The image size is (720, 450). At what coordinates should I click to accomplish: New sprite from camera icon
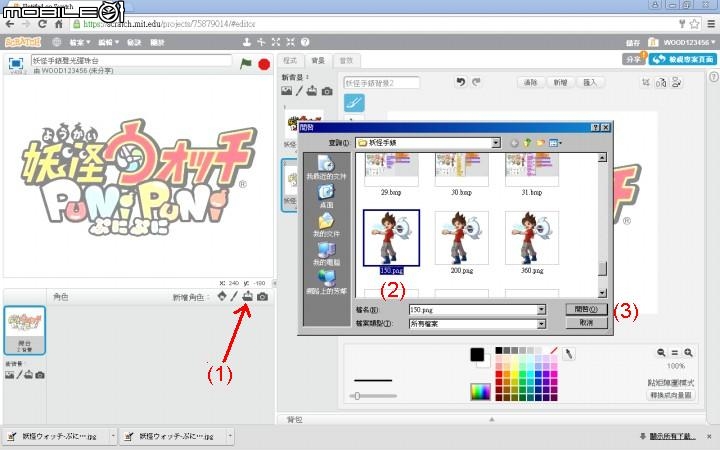coord(262,297)
